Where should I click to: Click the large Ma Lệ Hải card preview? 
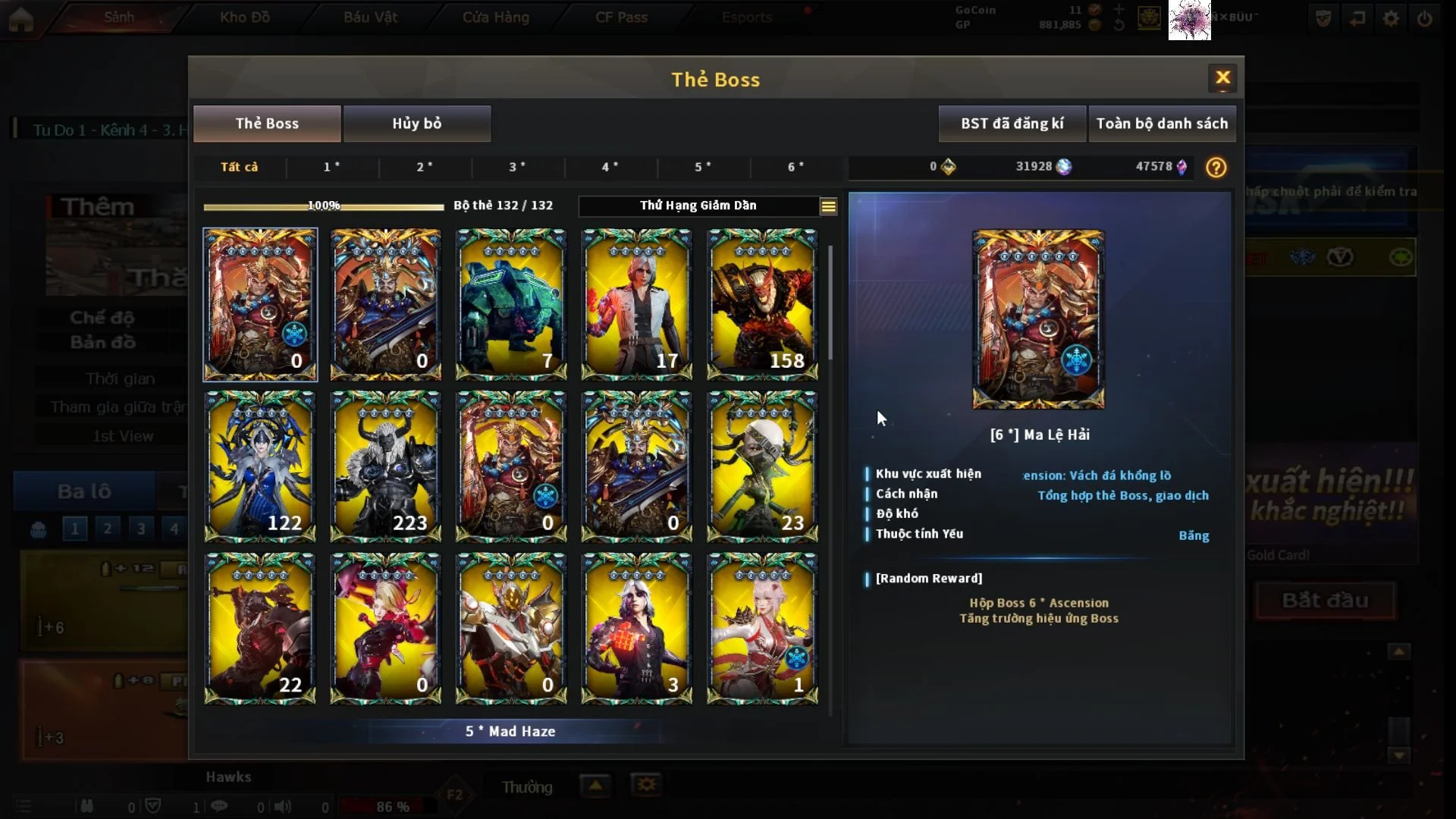pos(1038,319)
